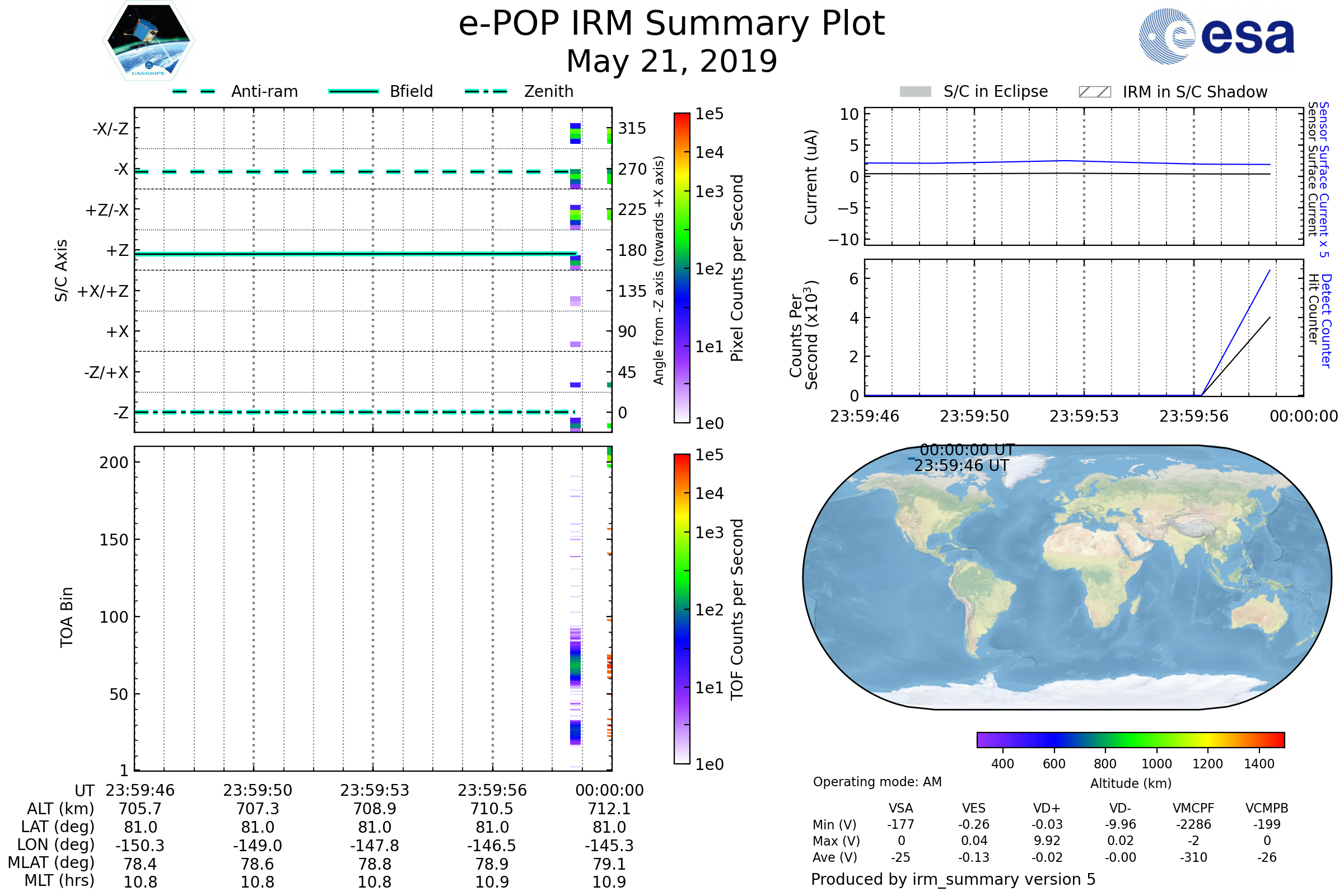This screenshot has height=896, width=1344.
Task: Click the Operating mode: AM label
Action: pos(877,782)
